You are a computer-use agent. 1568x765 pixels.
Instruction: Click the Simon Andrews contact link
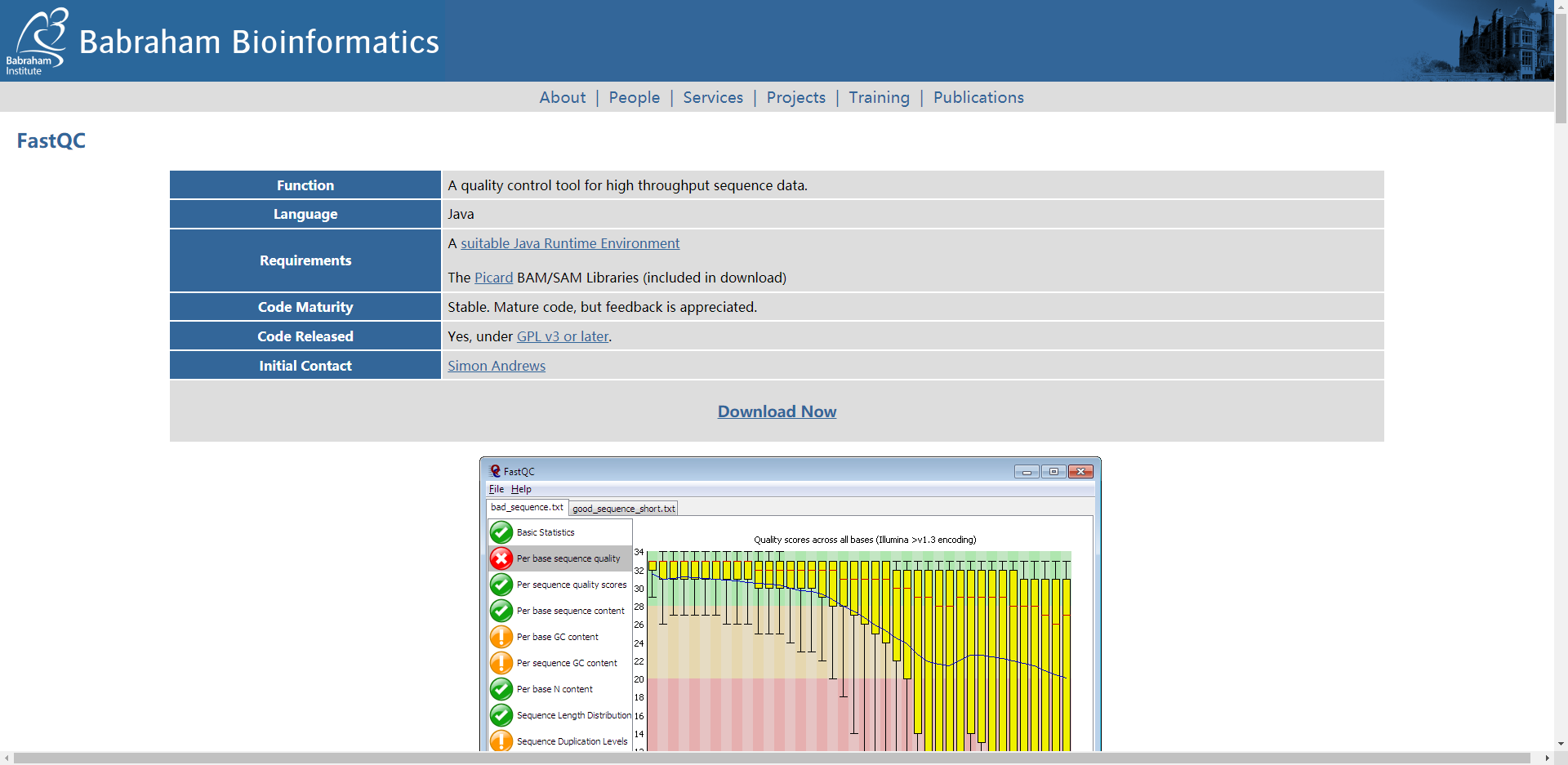point(497,366)
